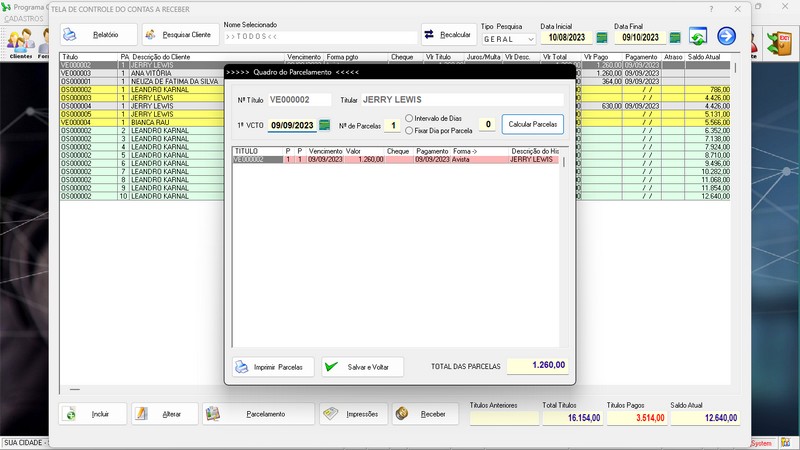Click the Impressões icon
The width and height of the screenshot is (800, 450).
click(x=330, y=414)
